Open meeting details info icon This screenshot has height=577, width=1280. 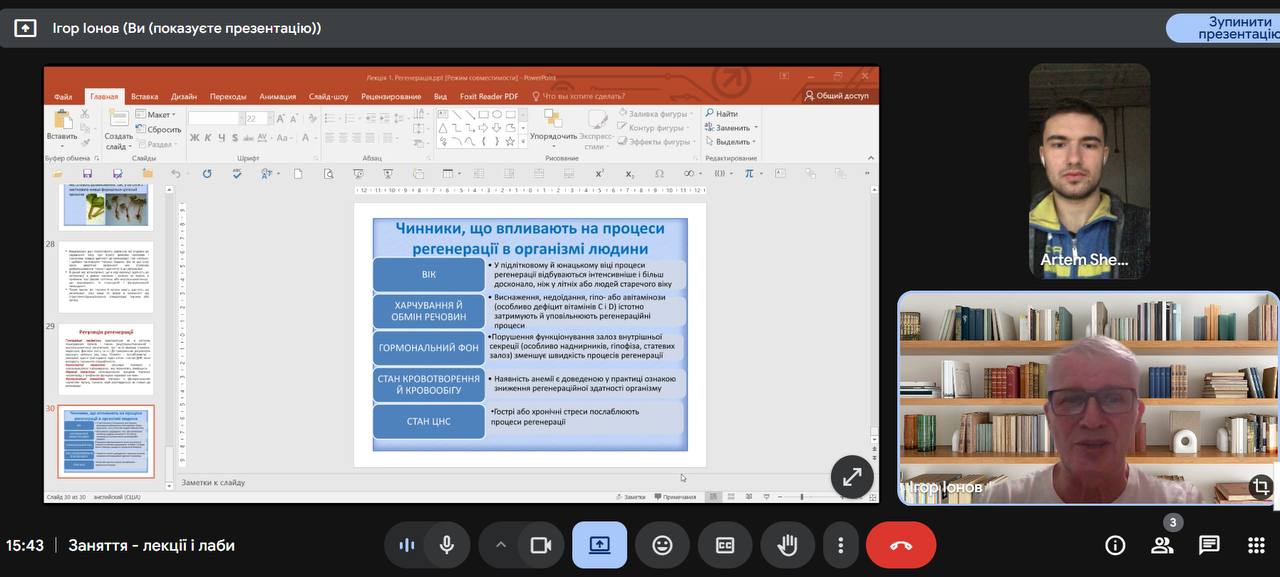[1115, 545]
